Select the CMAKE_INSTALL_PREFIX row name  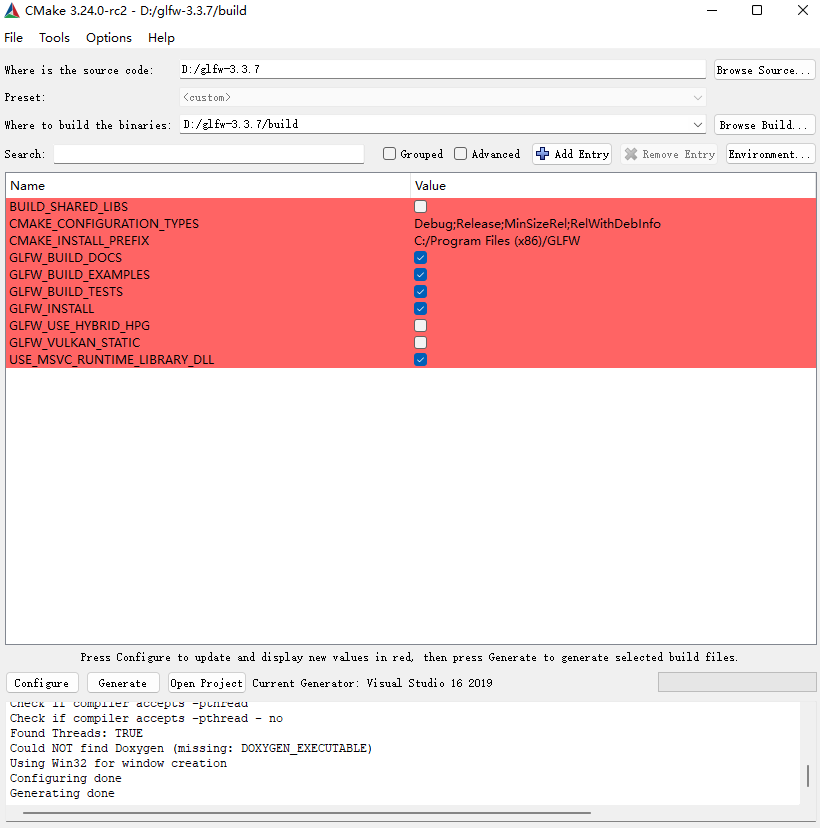(79, 241)
